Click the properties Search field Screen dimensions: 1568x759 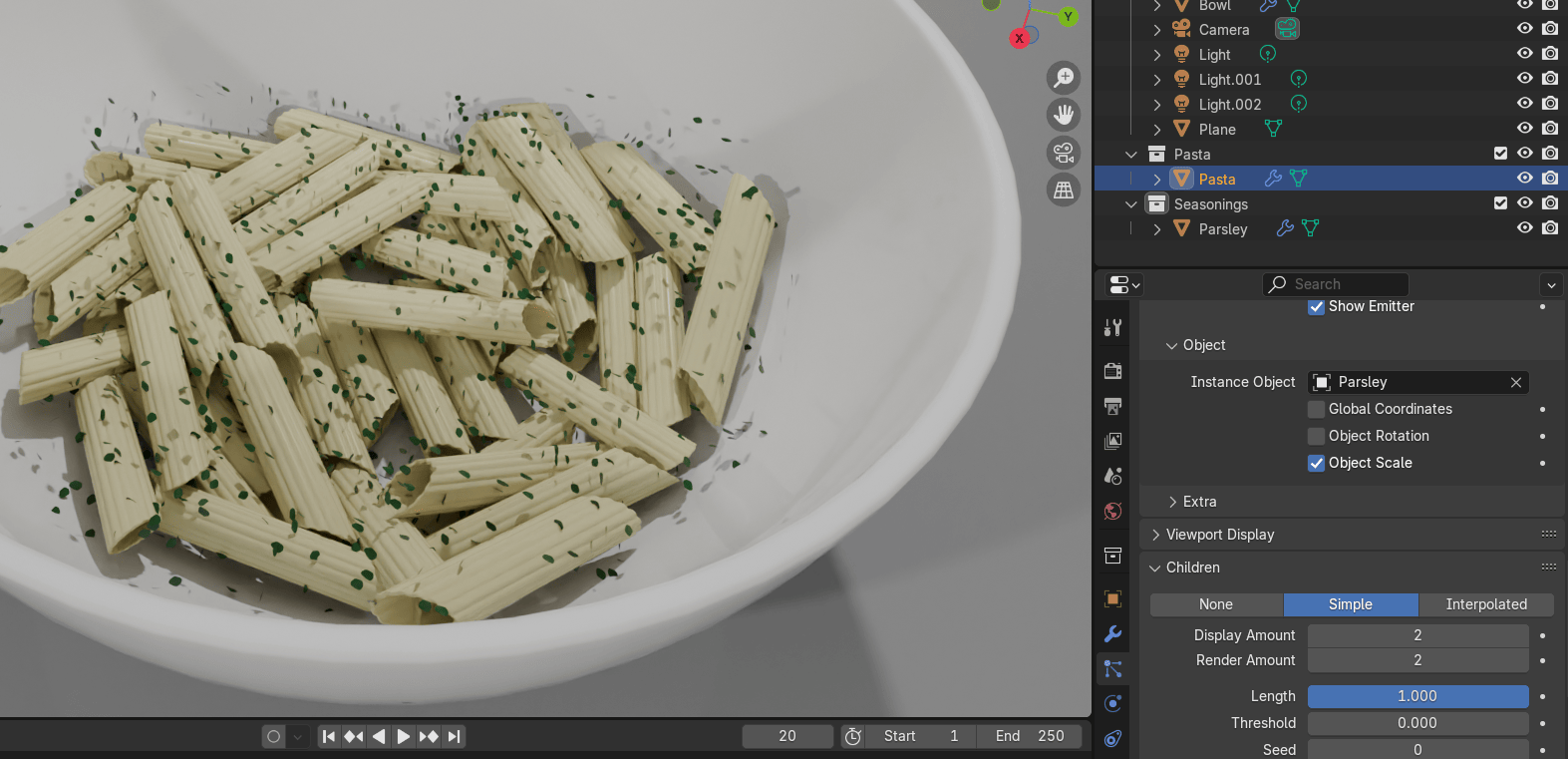[x=1336, y=284]
